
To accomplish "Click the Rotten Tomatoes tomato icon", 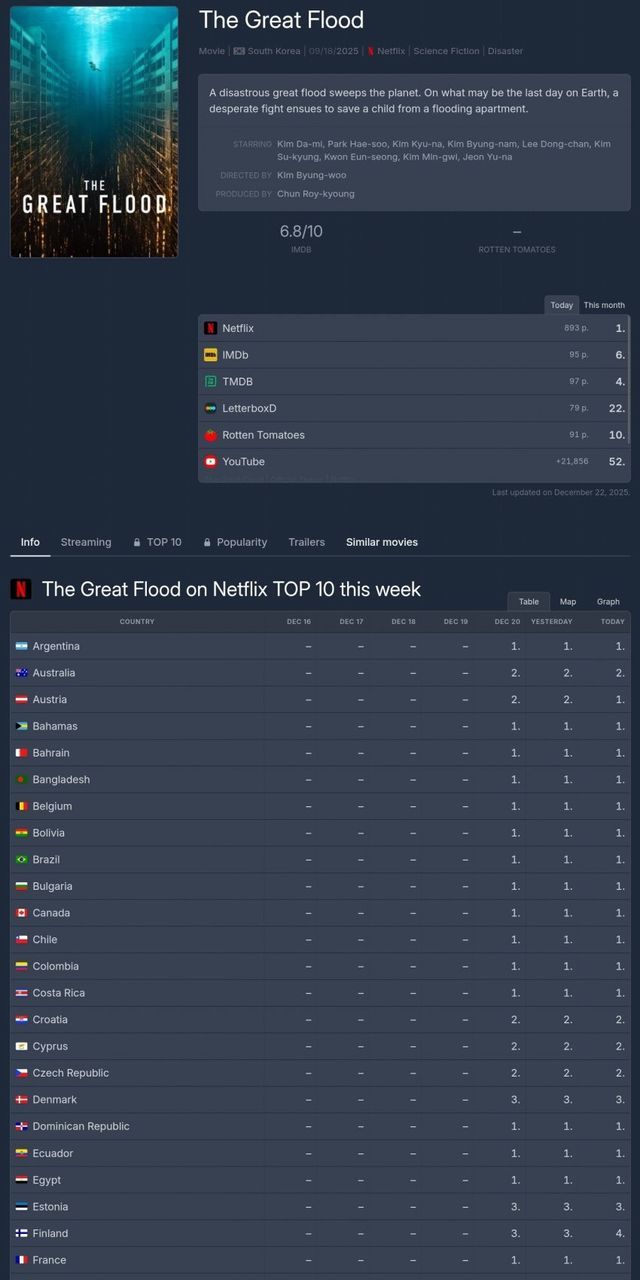I will point(211,435).
